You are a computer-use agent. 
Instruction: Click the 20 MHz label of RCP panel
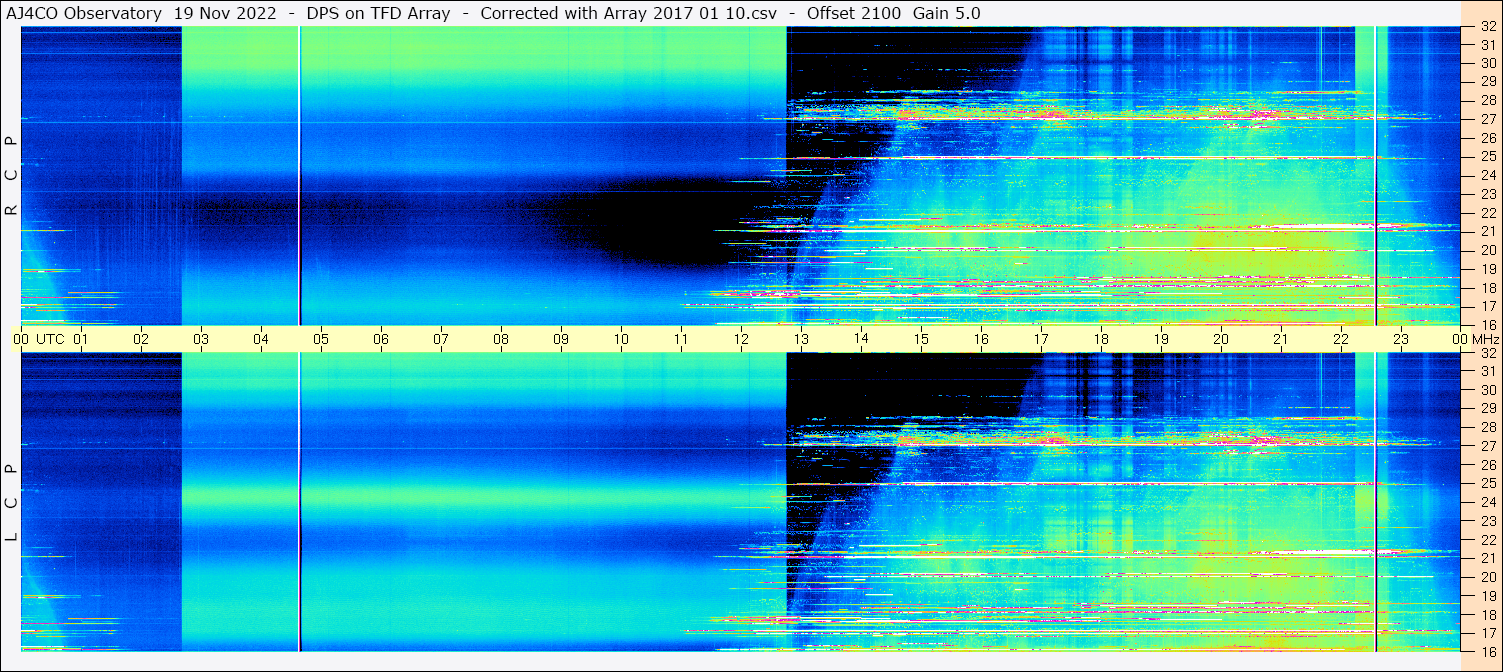tap(1487, 250)
